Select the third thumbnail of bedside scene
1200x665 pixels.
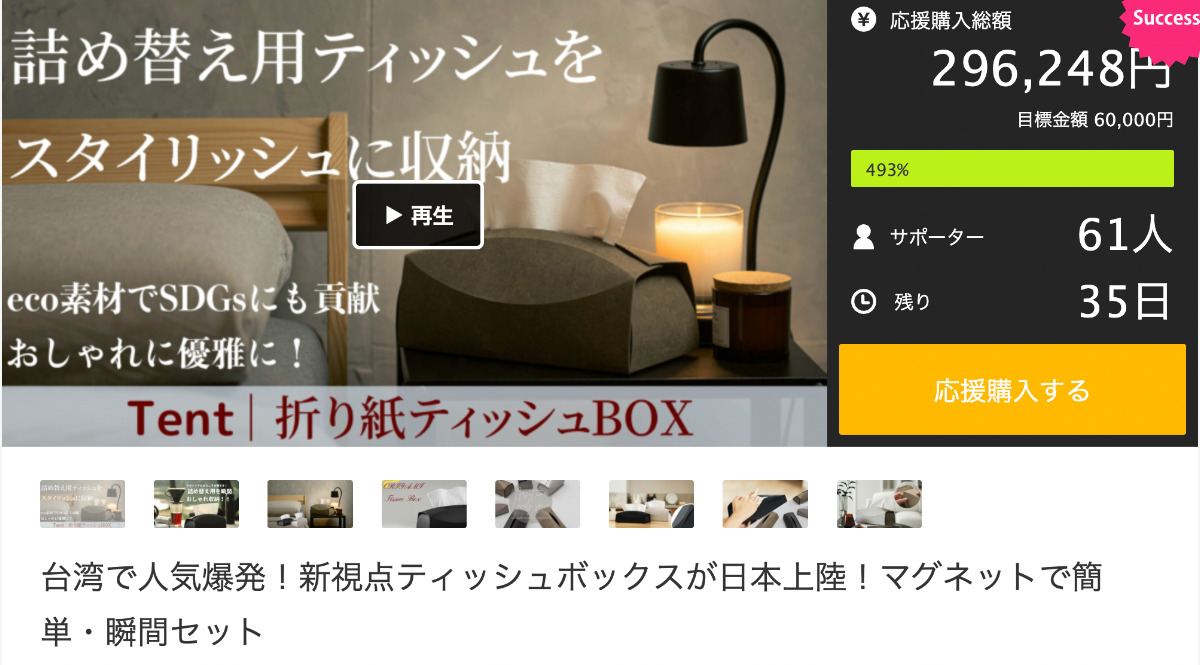[x=310, y=504]
